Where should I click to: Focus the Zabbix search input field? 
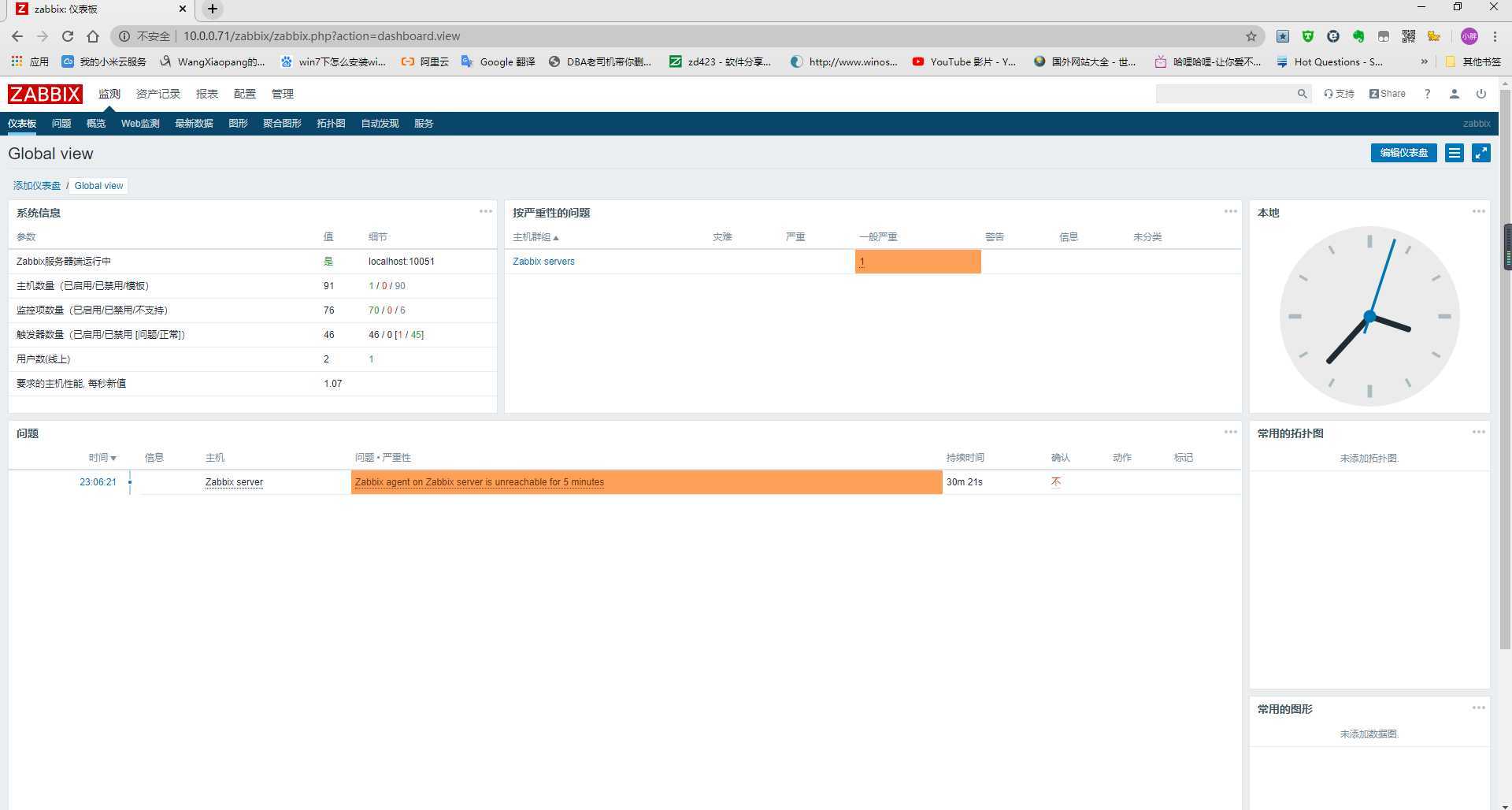[x=1225, y=94]
